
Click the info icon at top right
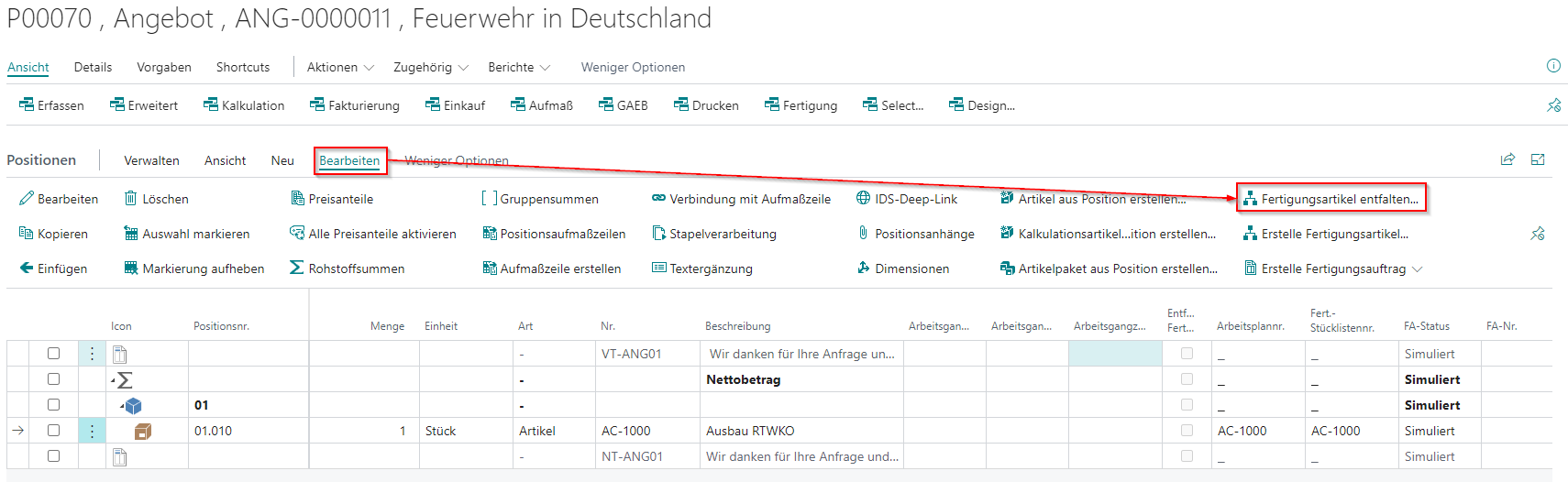point(1553,66)
